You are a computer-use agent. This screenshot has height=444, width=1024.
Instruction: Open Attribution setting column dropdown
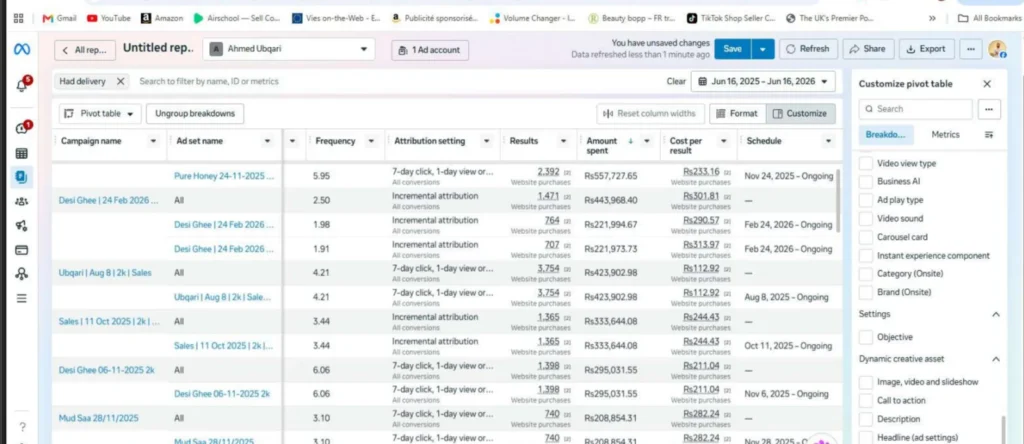click(487, 141)
